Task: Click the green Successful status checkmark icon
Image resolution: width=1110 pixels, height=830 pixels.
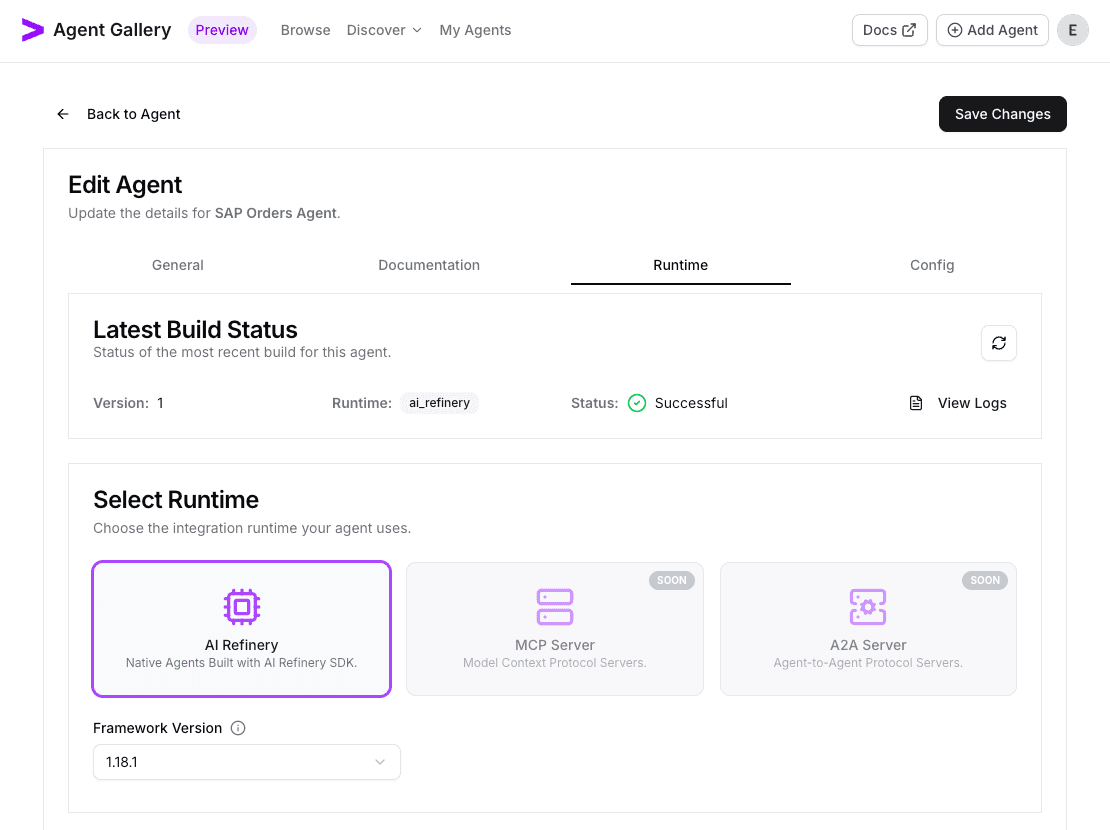Action: (637, 403)
